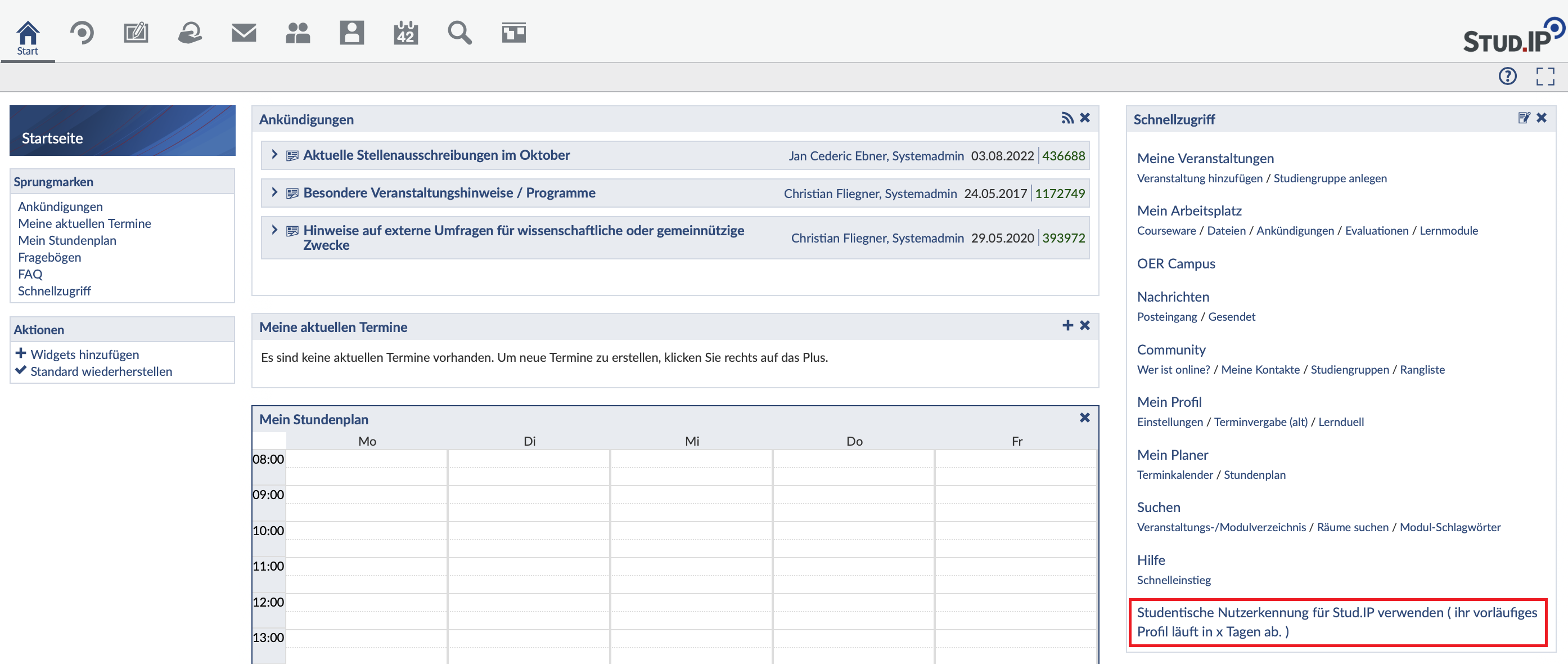Open Gesendet link

point(1231,317)
